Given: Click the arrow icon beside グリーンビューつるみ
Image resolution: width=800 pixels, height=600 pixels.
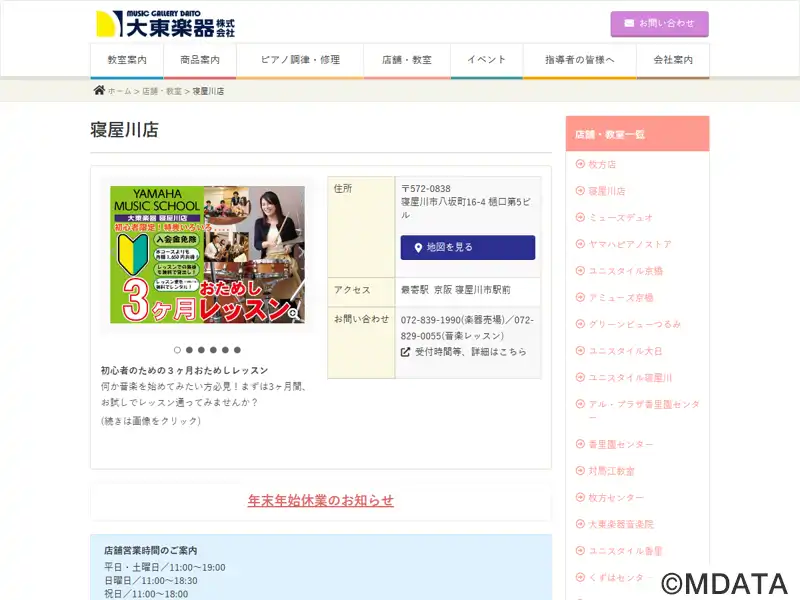Looking at the screenshot, I should point(580,324).
